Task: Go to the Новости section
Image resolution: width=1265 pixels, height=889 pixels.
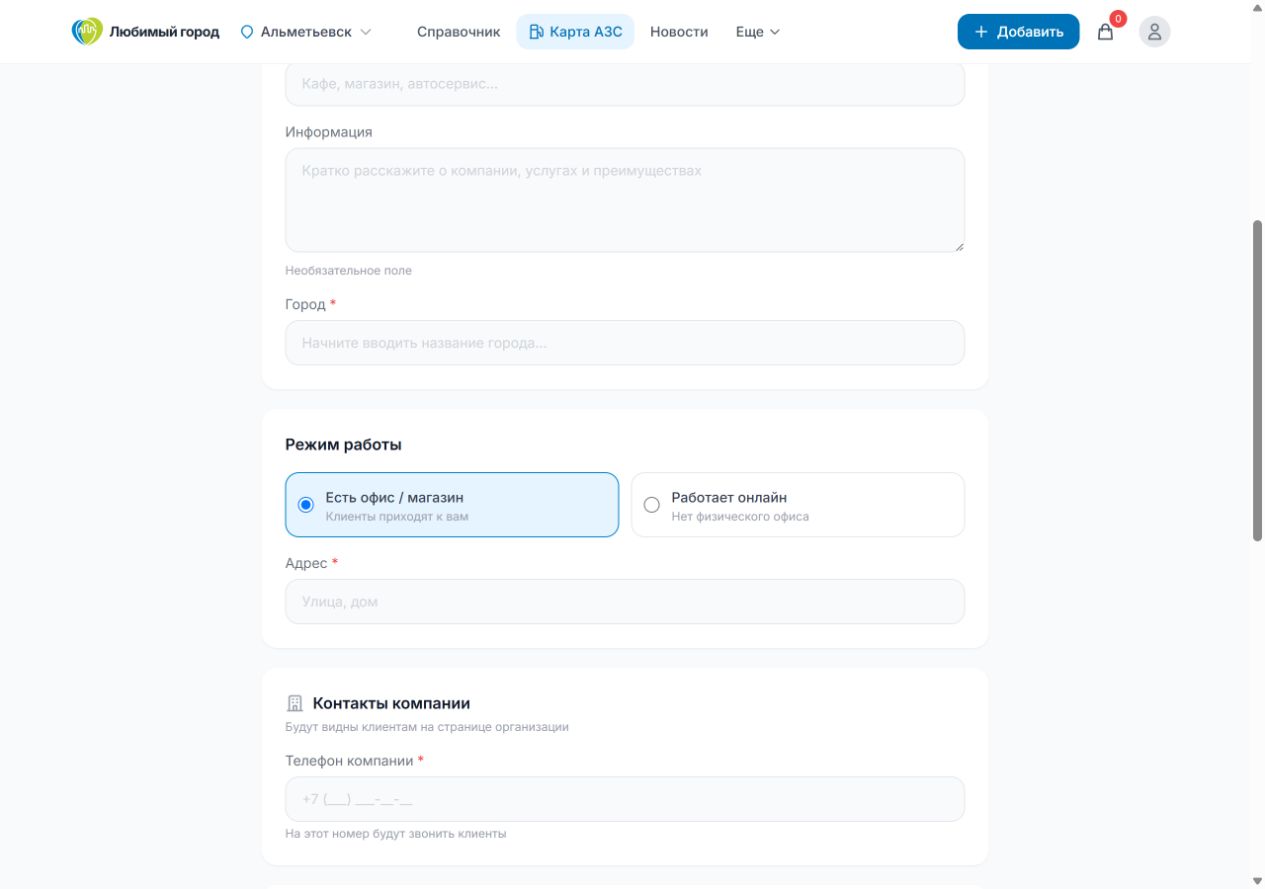Action: [x=679, y=32]
